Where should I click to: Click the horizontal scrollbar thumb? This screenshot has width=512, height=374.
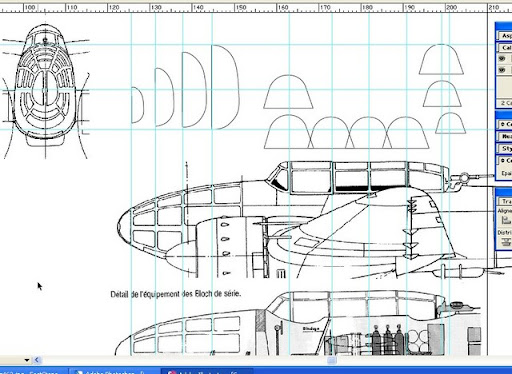(x=331, y=360)
